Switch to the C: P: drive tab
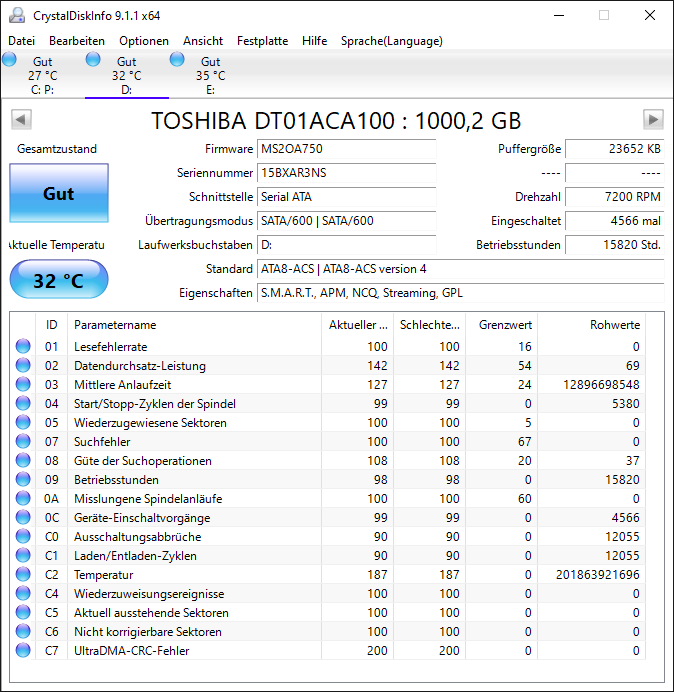Viewport: 674px width, 692px height. coord(43,75)
